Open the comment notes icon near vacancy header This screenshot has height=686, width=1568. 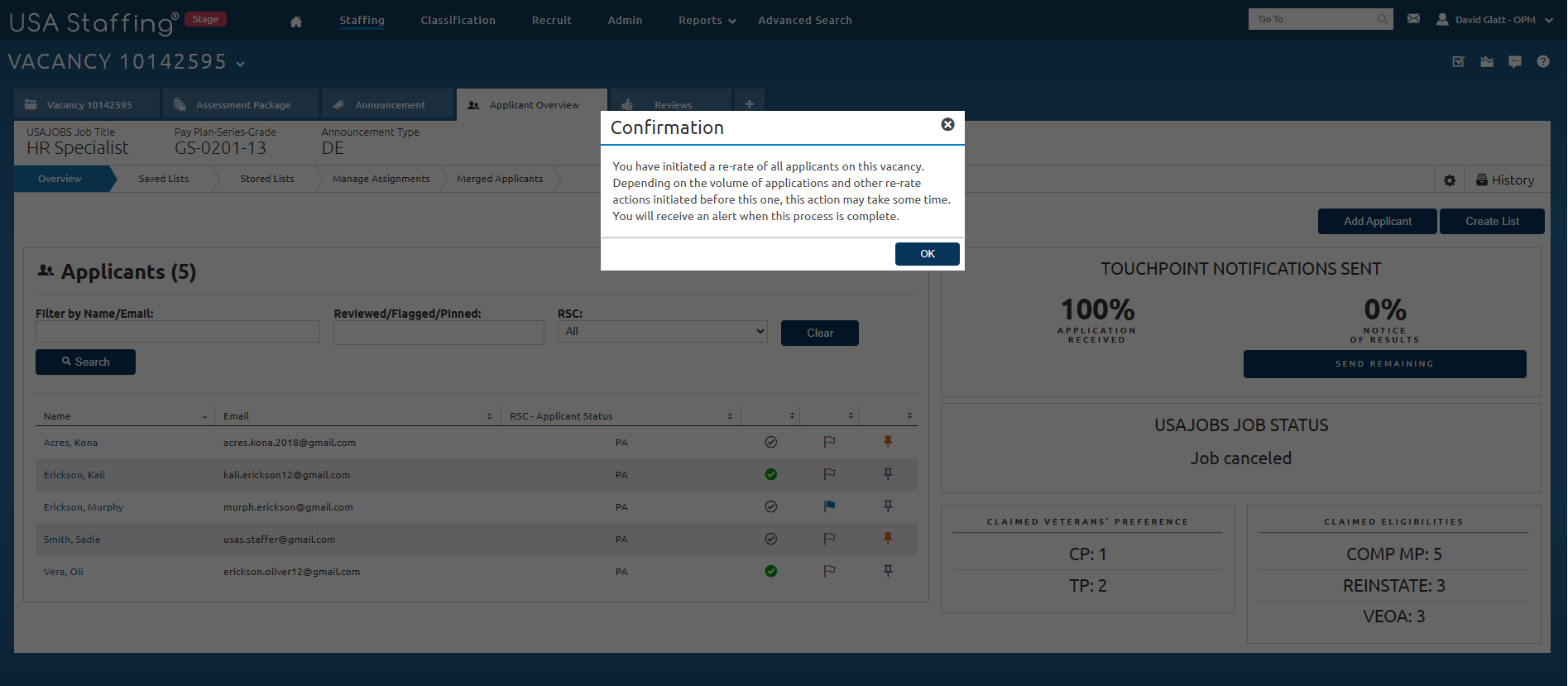point(1515,61)
